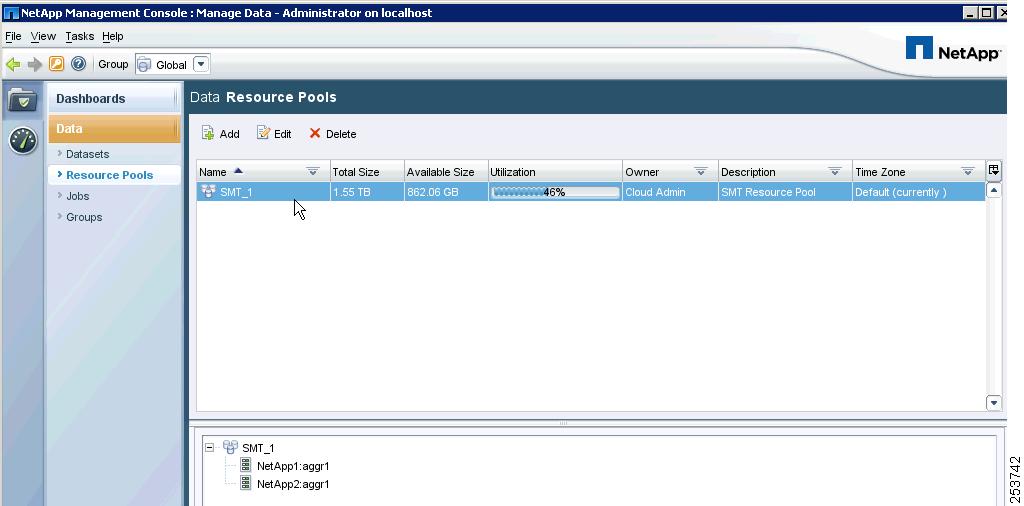This screenshot has height=506, width=1024.
Task: Click the table scroll down arrow
Action: tap(993, 403)
